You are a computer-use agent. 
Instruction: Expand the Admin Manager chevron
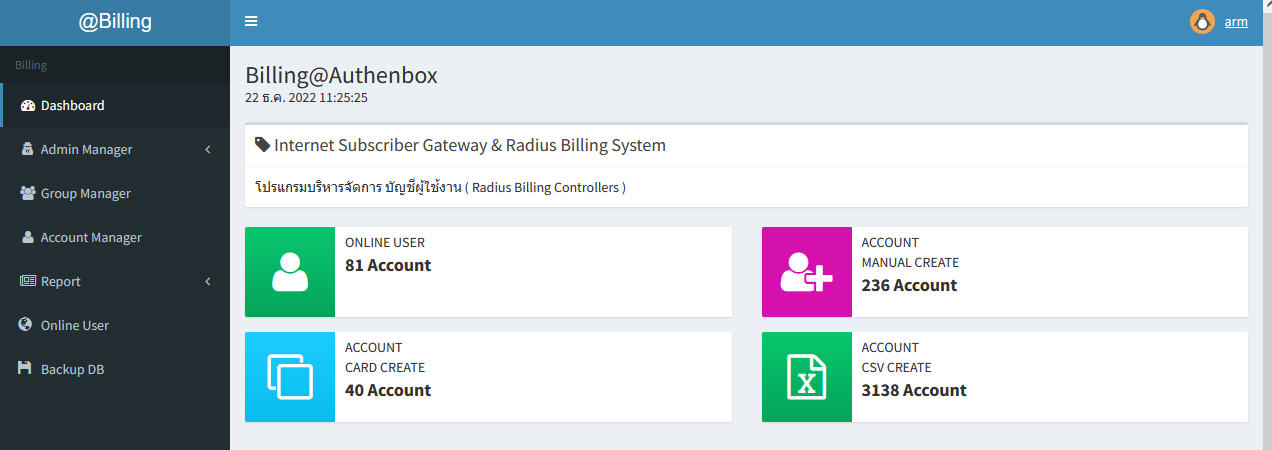(208, 150)
